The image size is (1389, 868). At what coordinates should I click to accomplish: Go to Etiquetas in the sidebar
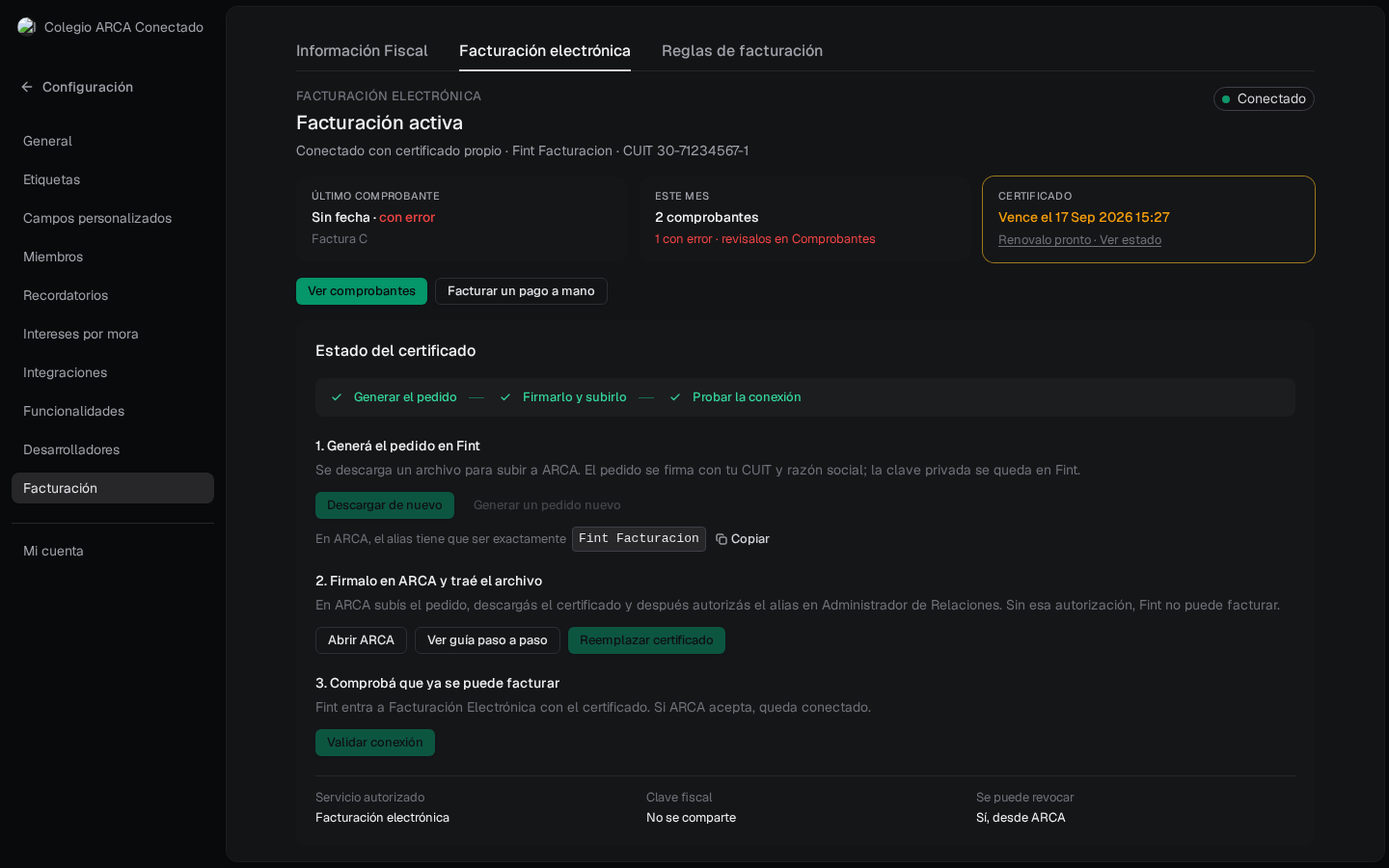(113, 179)
